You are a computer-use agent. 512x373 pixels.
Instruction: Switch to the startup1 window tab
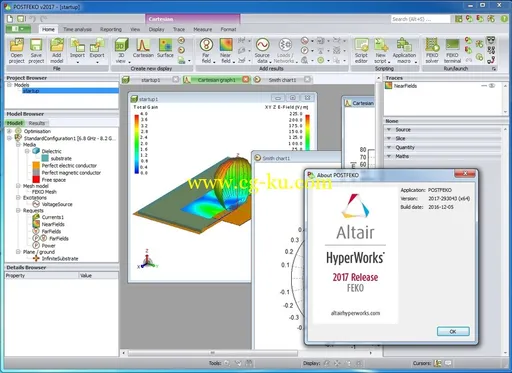coord(150,80)
